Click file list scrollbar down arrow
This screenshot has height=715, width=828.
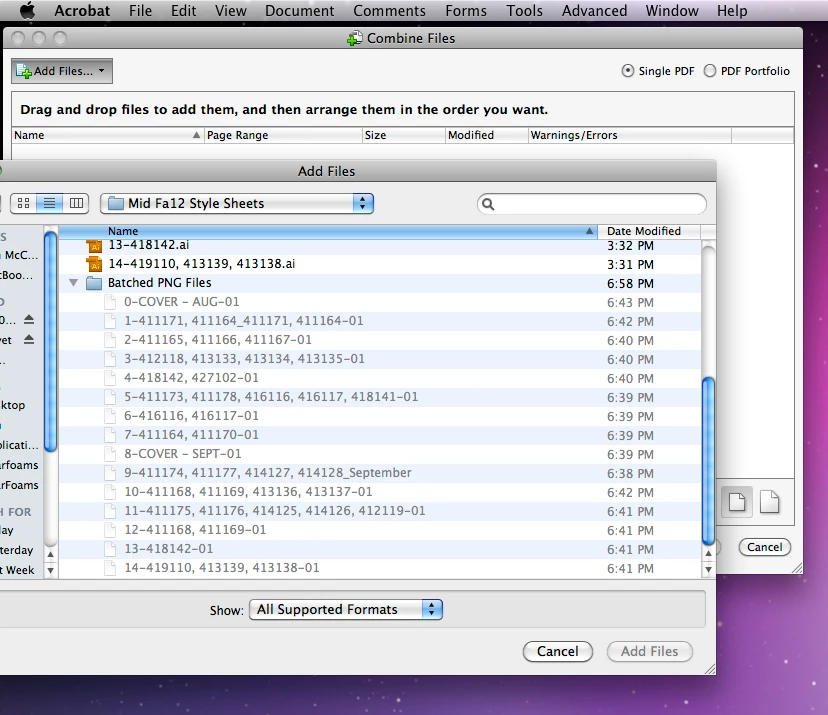[709, 570]
